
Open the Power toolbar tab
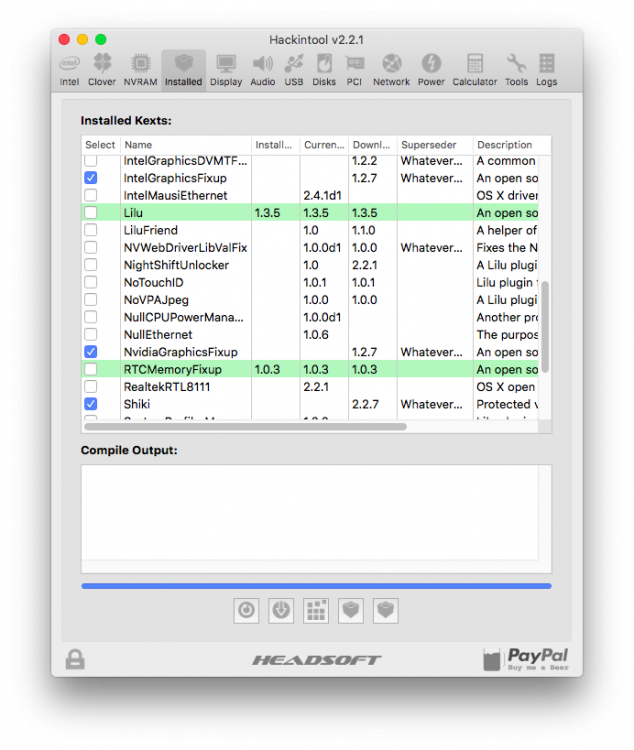pos(431,70)
